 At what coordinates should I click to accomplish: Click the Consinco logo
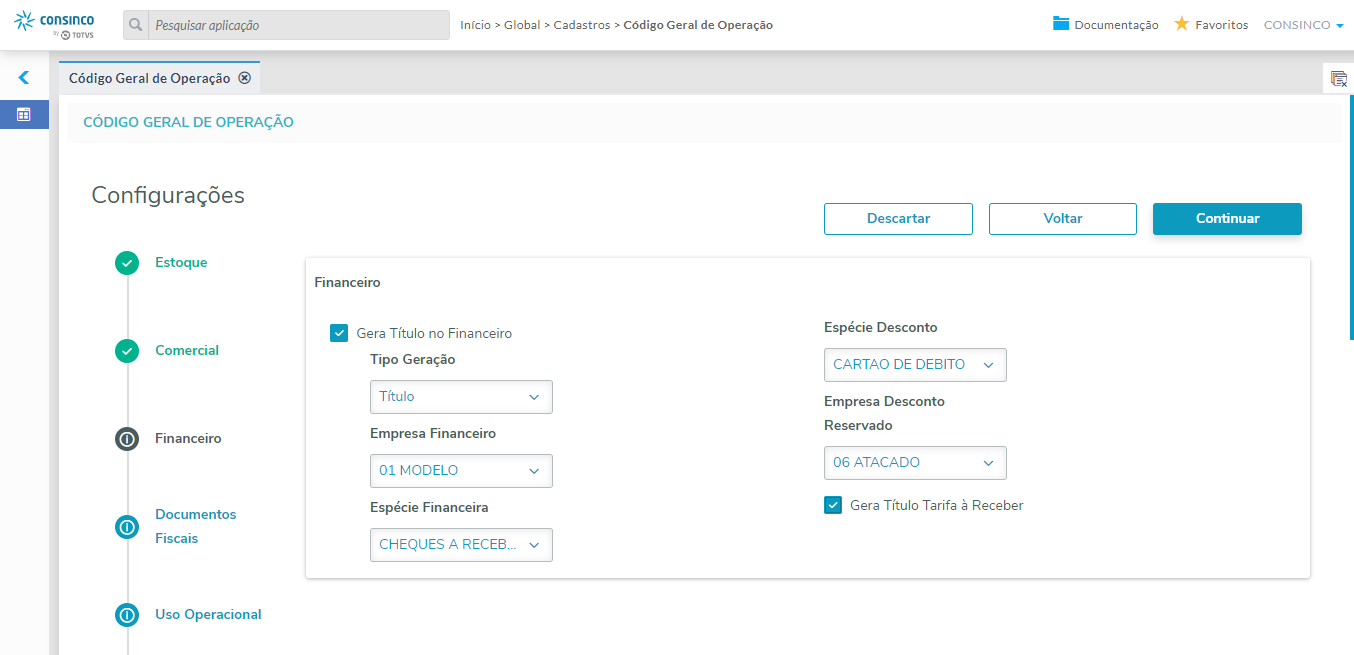[55, 25]
